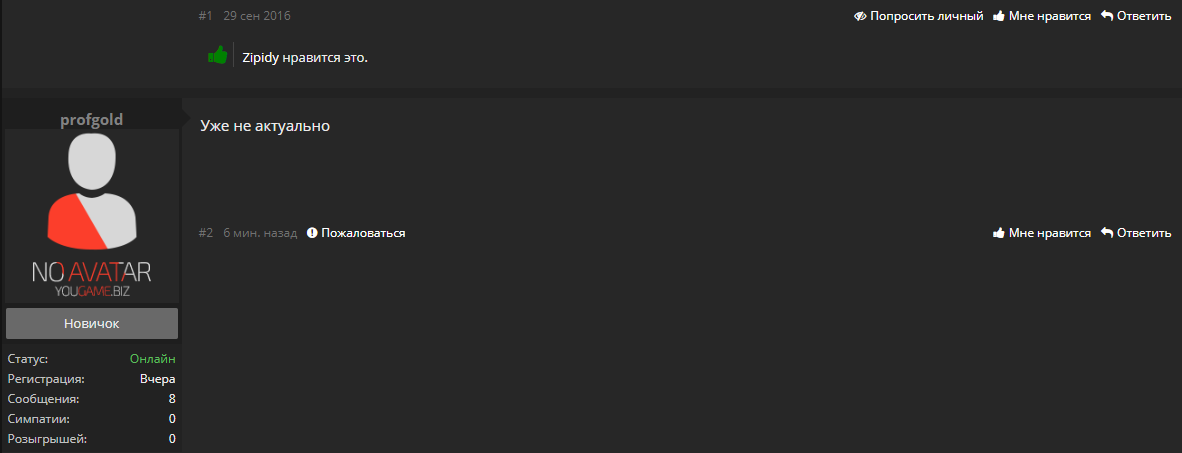This screenshot has width=1182, height=453.
Task: Click the reply arrow icon on post #2
Action: pos(1107,233)
